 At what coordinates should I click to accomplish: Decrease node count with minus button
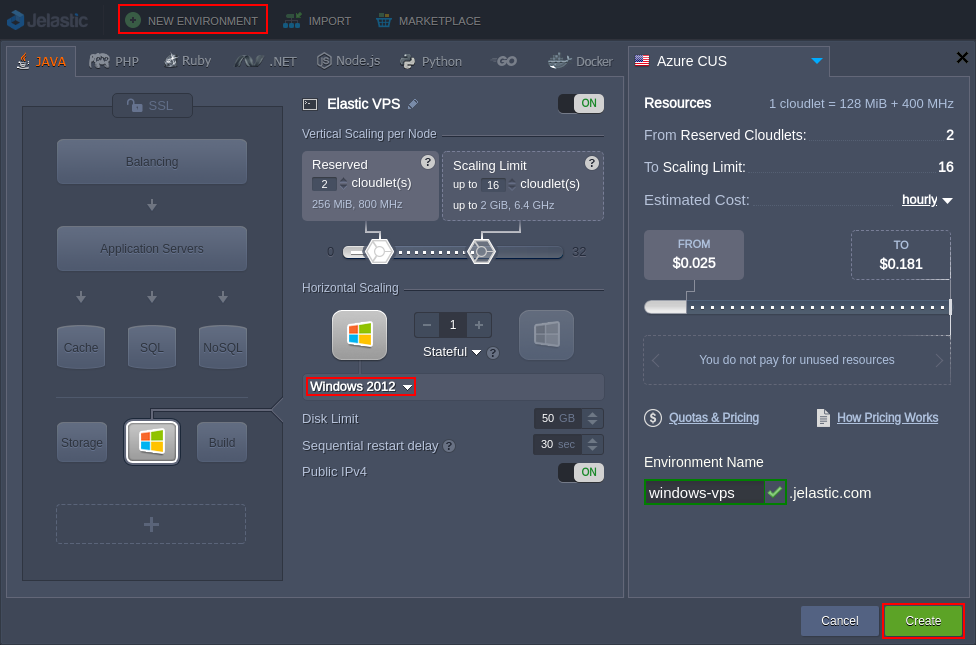[427, 325]
